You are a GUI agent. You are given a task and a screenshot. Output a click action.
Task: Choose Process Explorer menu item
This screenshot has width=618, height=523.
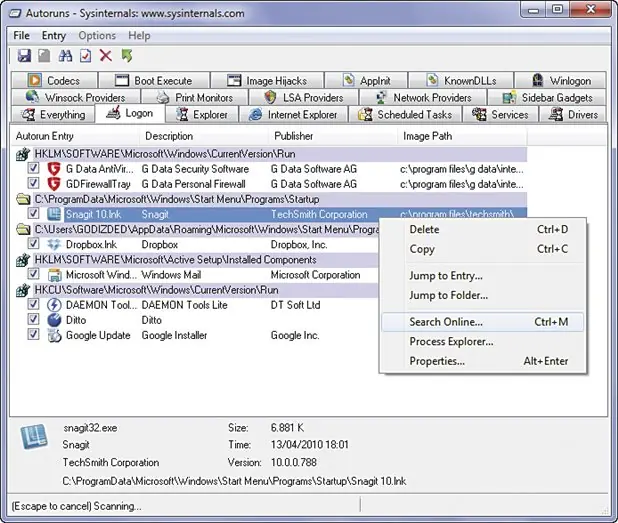coord(482,342)
